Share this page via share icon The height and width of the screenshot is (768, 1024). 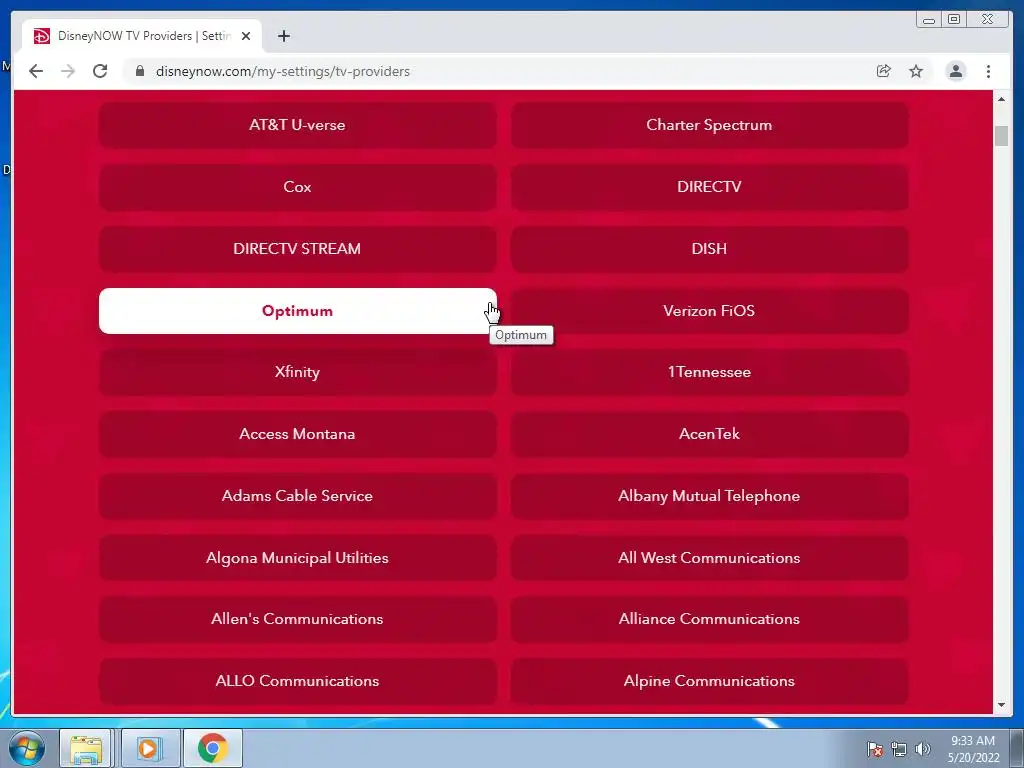coord(884,71)
